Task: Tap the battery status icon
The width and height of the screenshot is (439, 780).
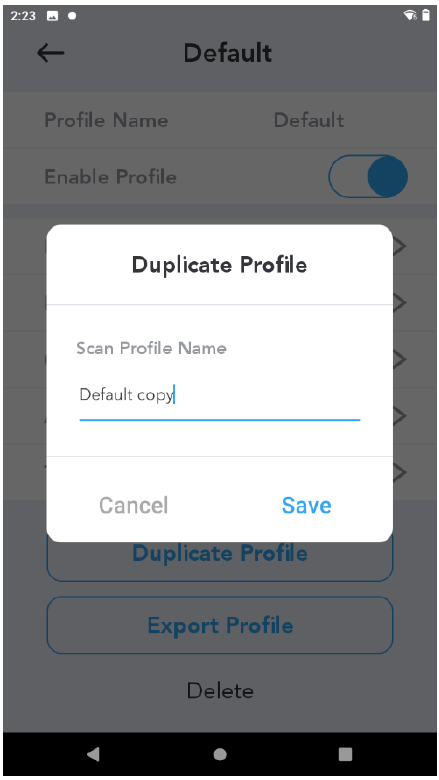Action: pos(426,15)
